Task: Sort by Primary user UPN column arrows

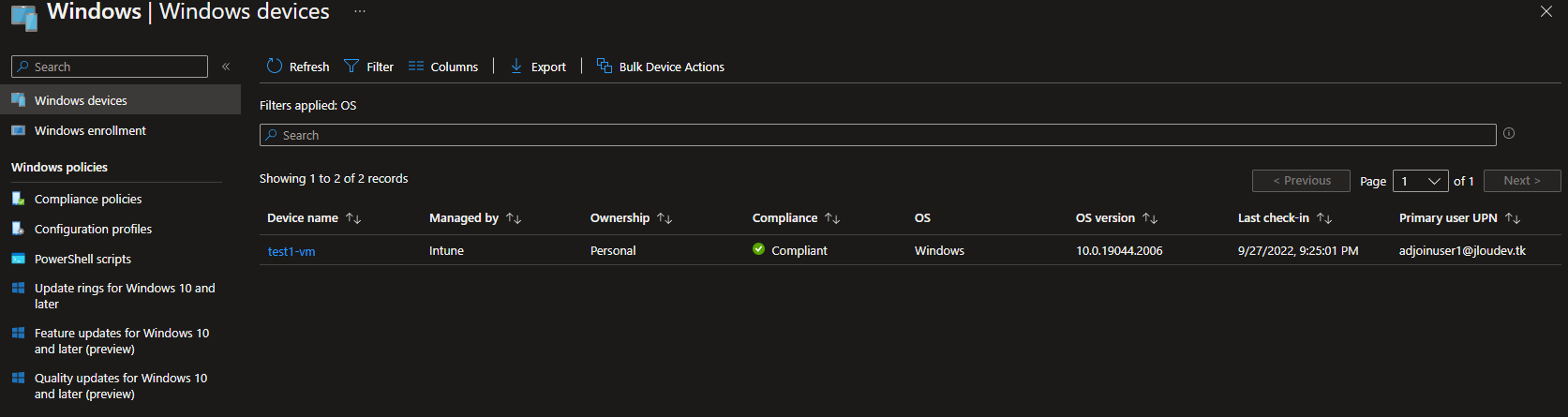Action: [x=1513, y=218]
